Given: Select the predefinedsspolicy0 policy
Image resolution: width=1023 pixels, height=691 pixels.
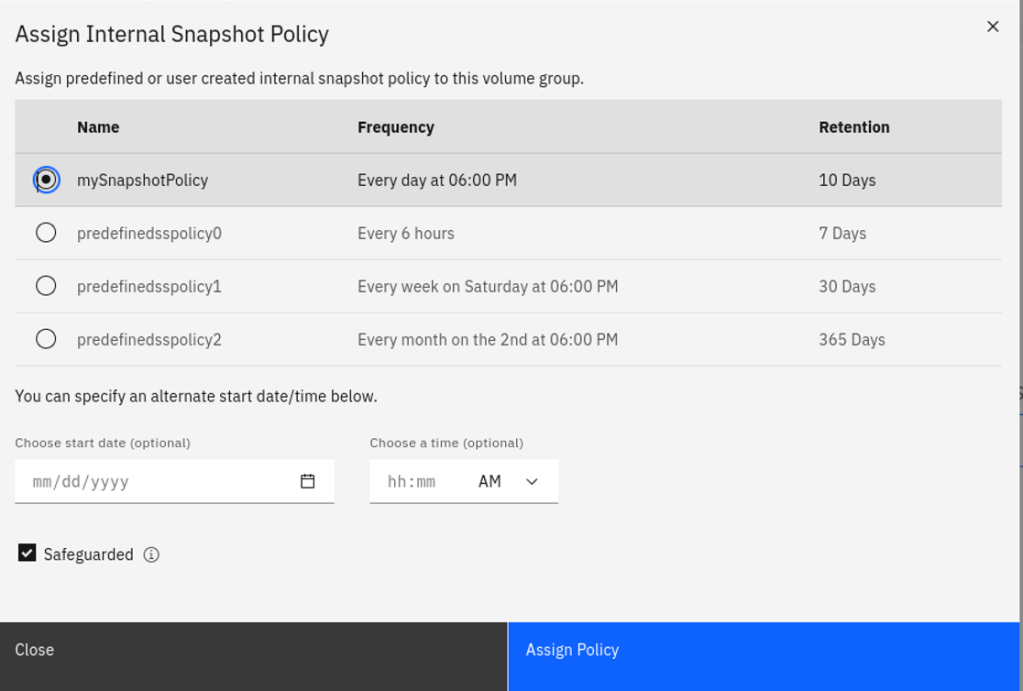Looking at the screenshot, I should coord(46,233).
